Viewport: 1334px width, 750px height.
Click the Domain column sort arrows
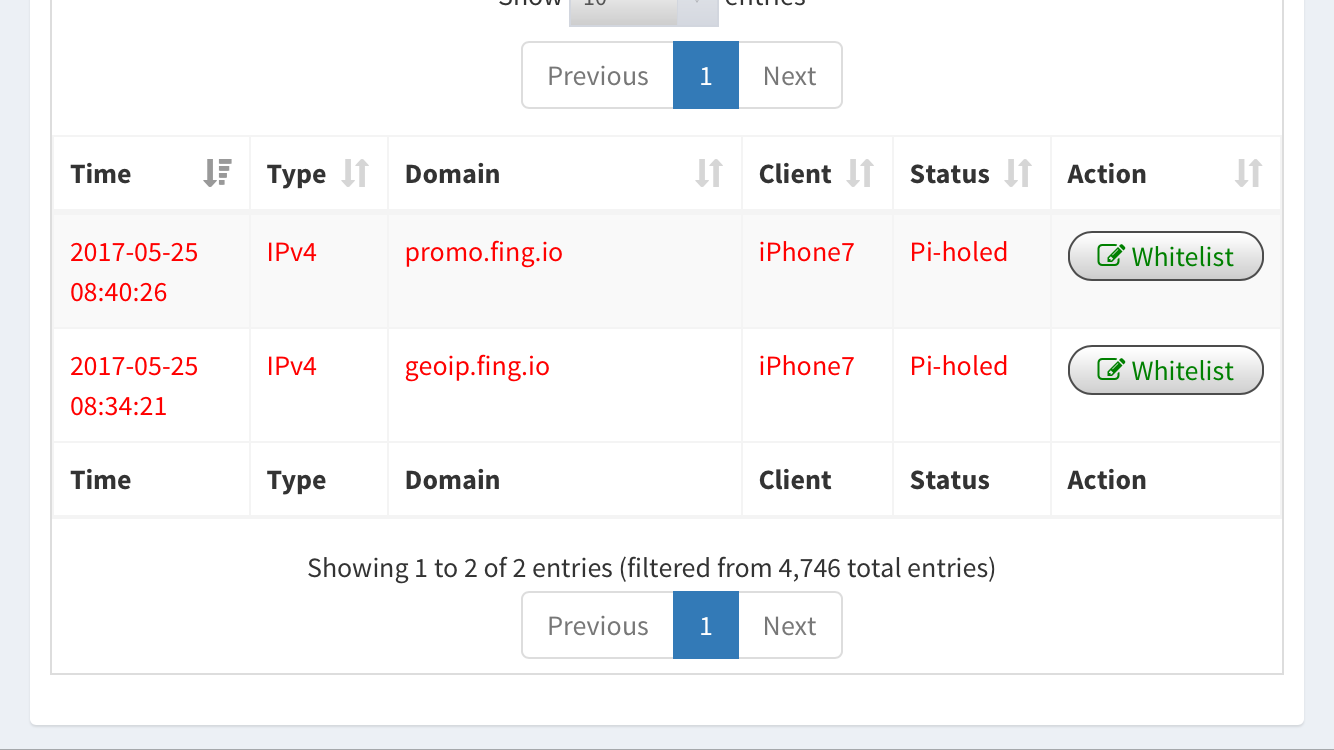tap(709, 174)
